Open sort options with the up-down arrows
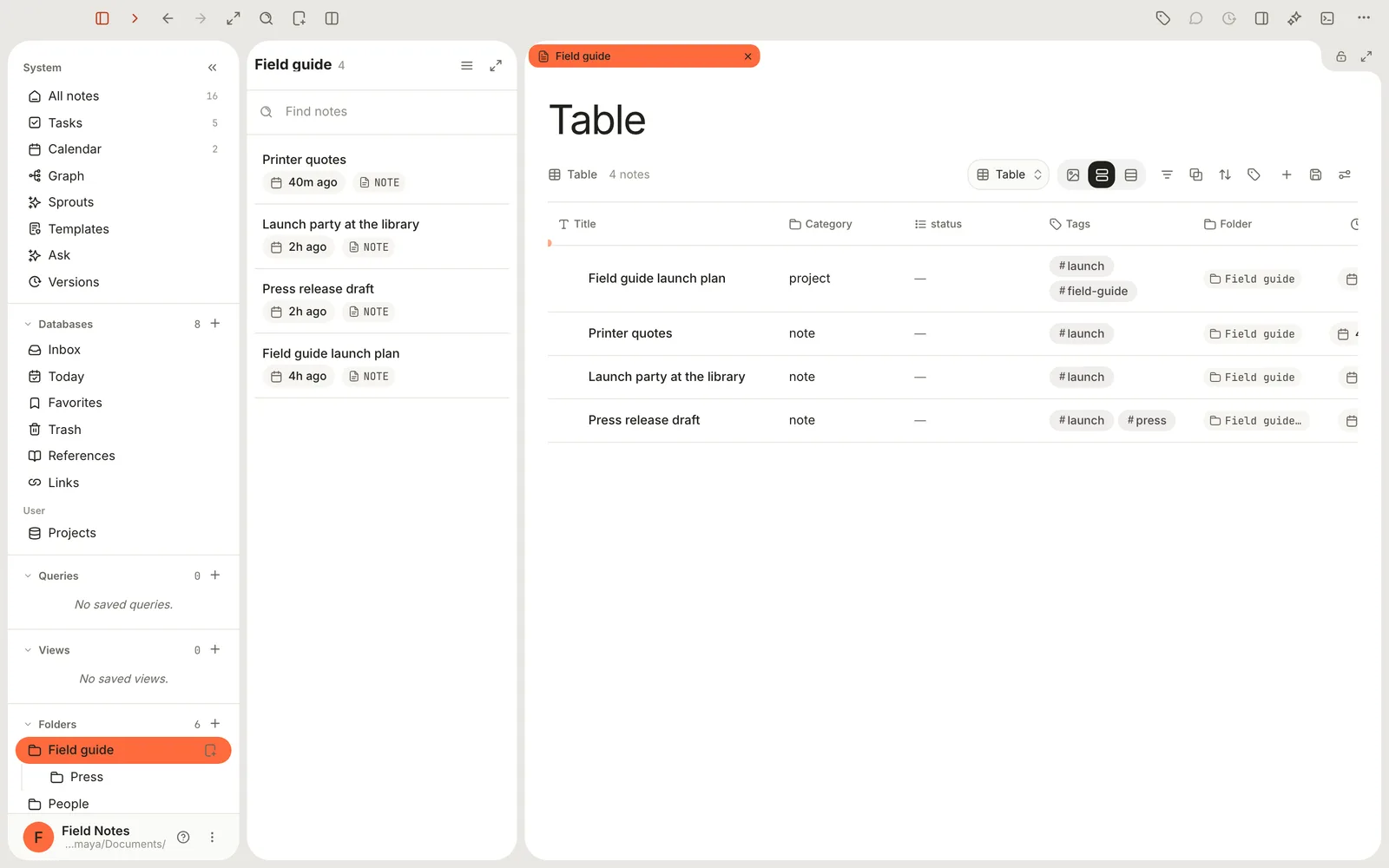The width and height of the screenshot is (1389, 868). (1225, 174)
